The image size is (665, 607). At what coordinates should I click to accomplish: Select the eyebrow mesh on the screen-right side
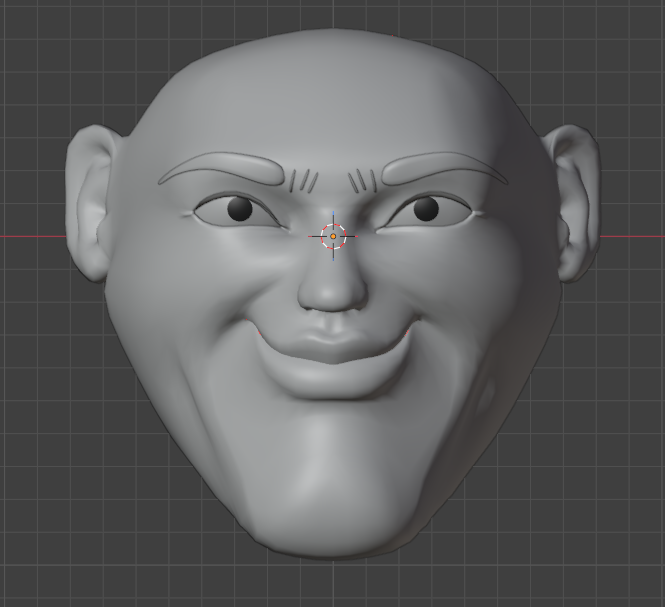(x=444, y=168)
